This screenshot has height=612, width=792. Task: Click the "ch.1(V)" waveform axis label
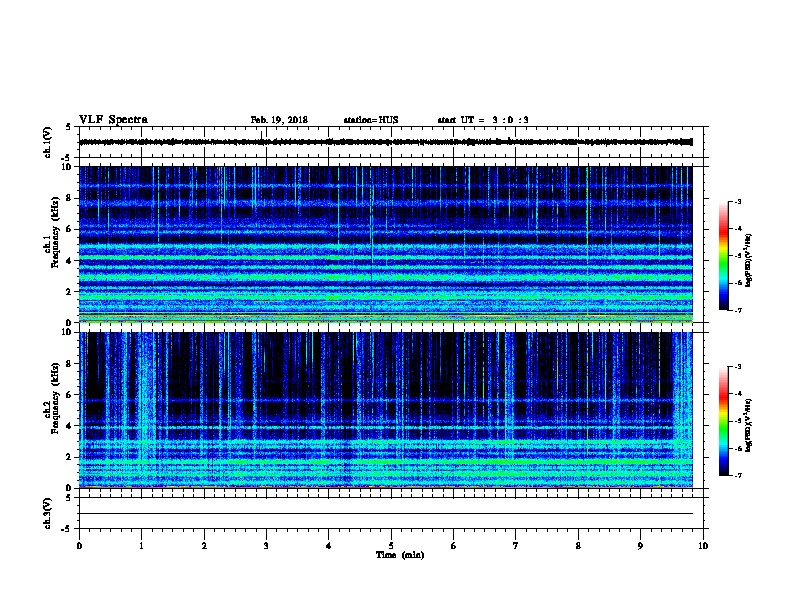pyautogui.click(x=47, y=142)
